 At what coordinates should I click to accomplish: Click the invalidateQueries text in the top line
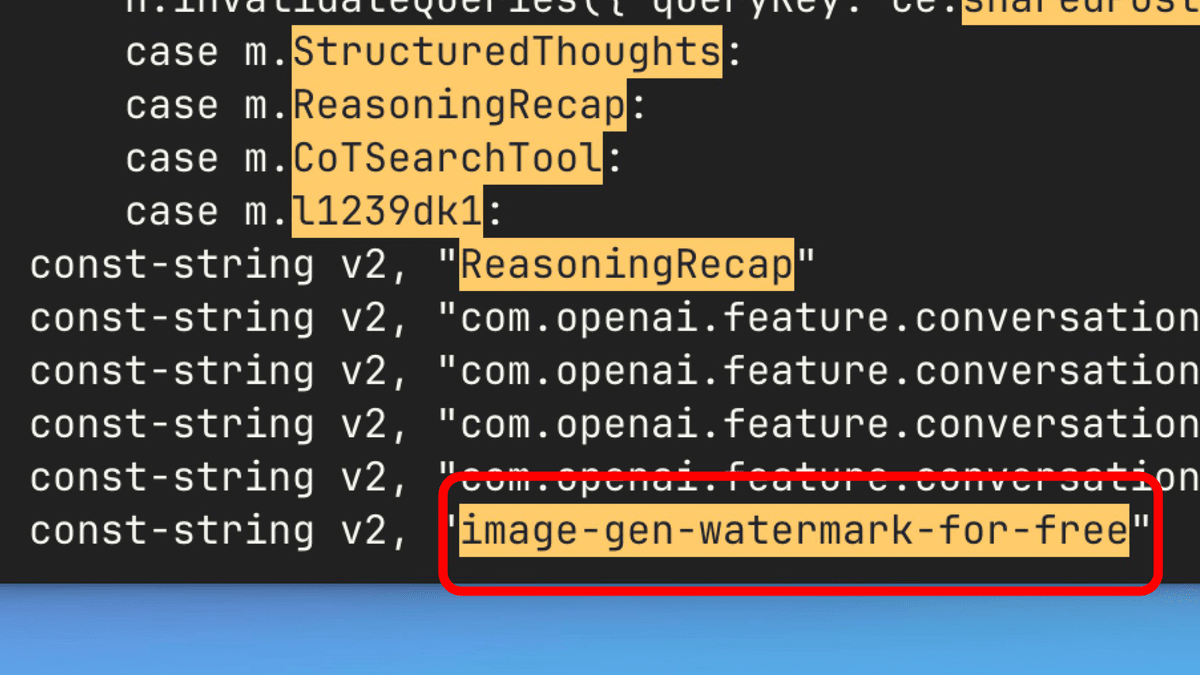coord(328,8)
